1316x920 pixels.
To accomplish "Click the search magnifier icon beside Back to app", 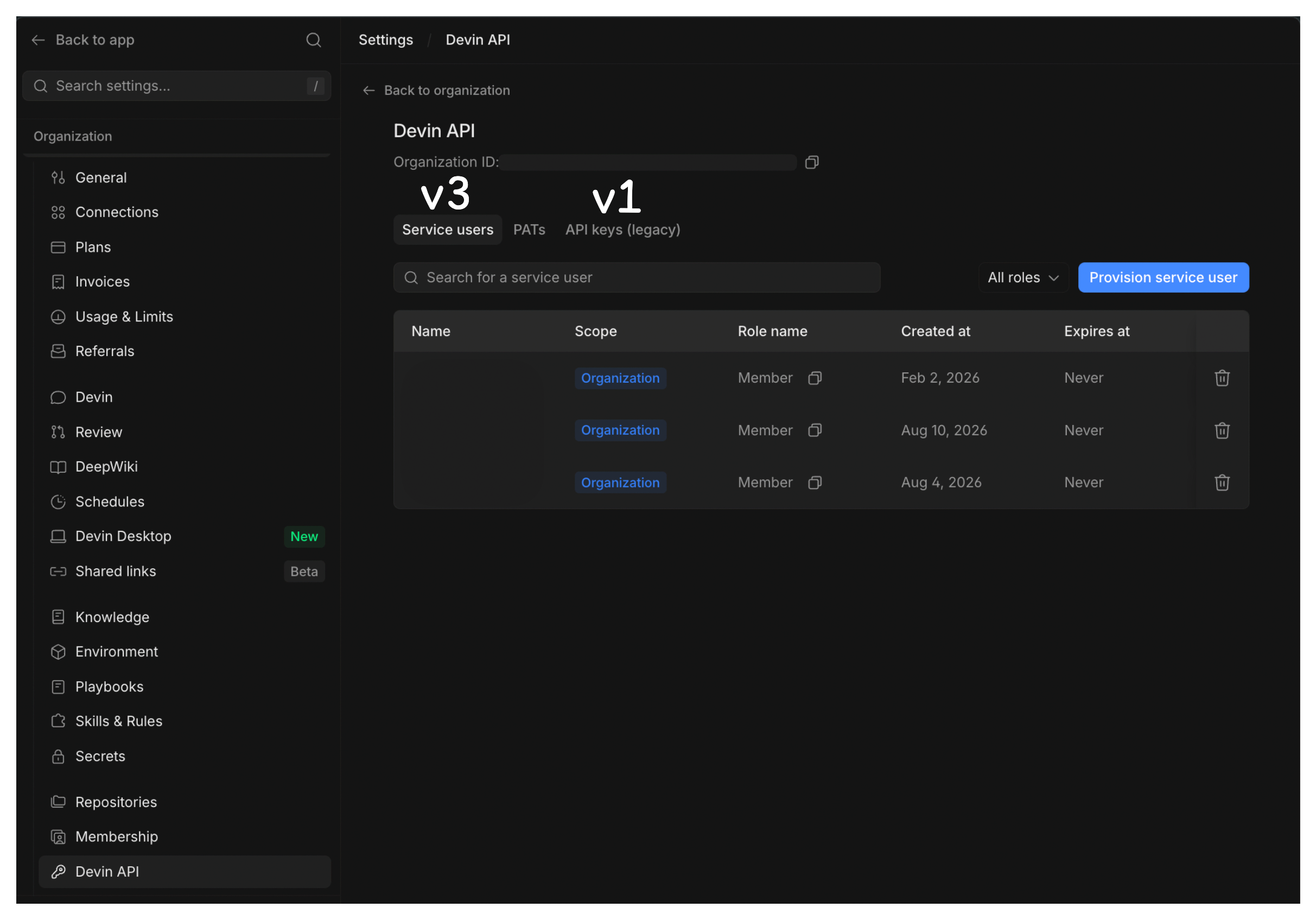I will click(x=314, y=40).
